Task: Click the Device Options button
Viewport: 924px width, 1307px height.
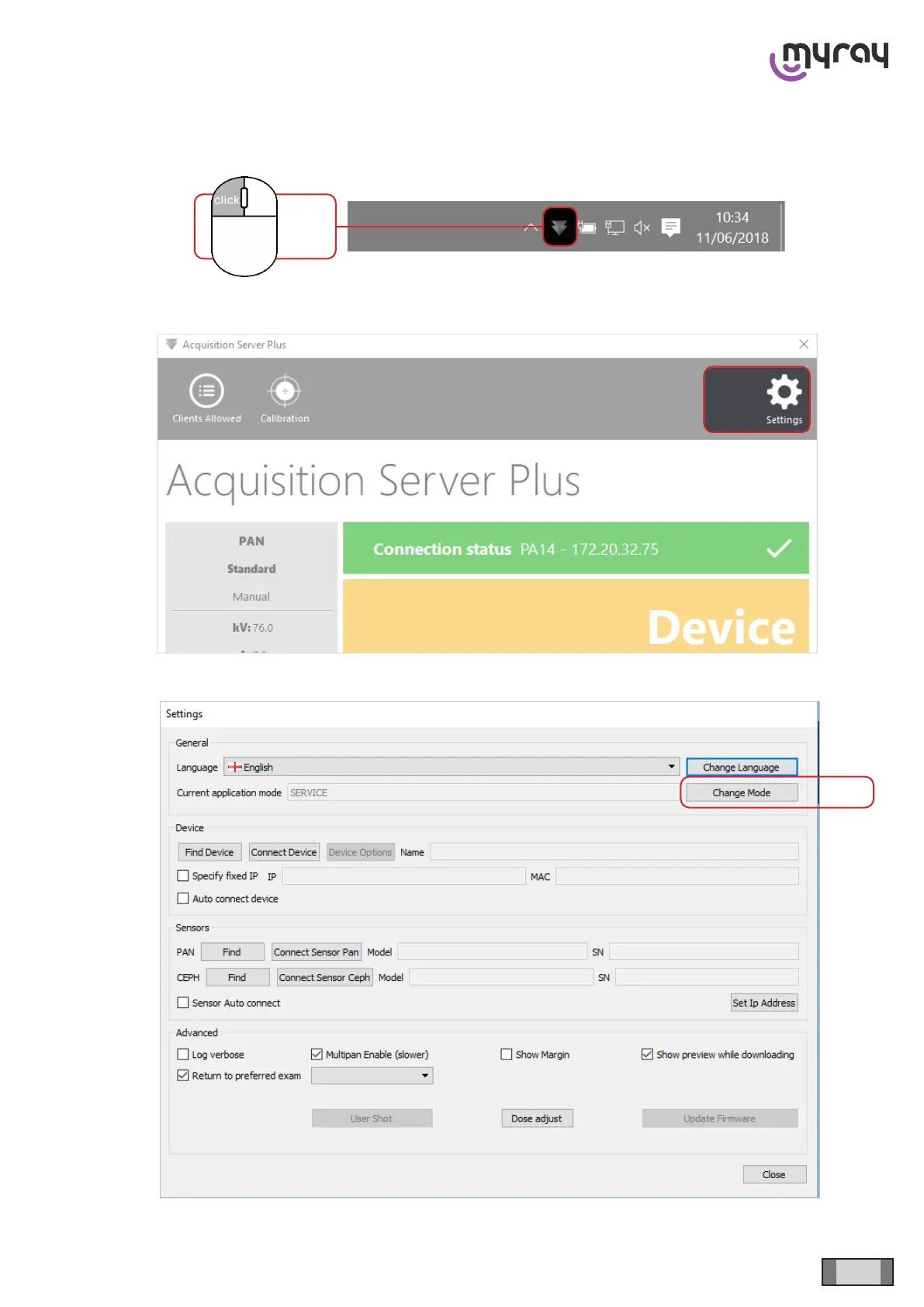Action: coord(361,852)
